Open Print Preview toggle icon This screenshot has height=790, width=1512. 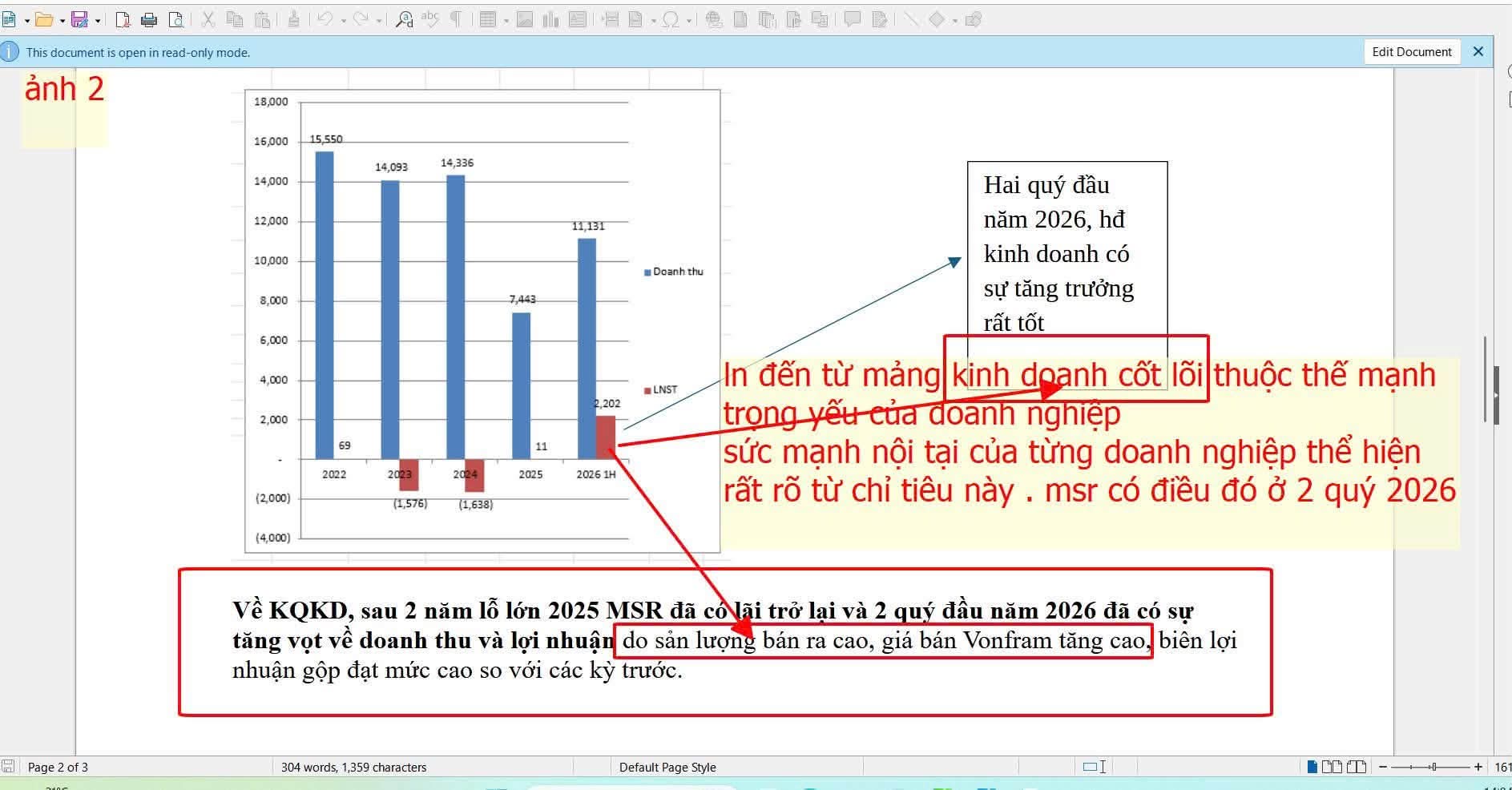tap(175, 20)
